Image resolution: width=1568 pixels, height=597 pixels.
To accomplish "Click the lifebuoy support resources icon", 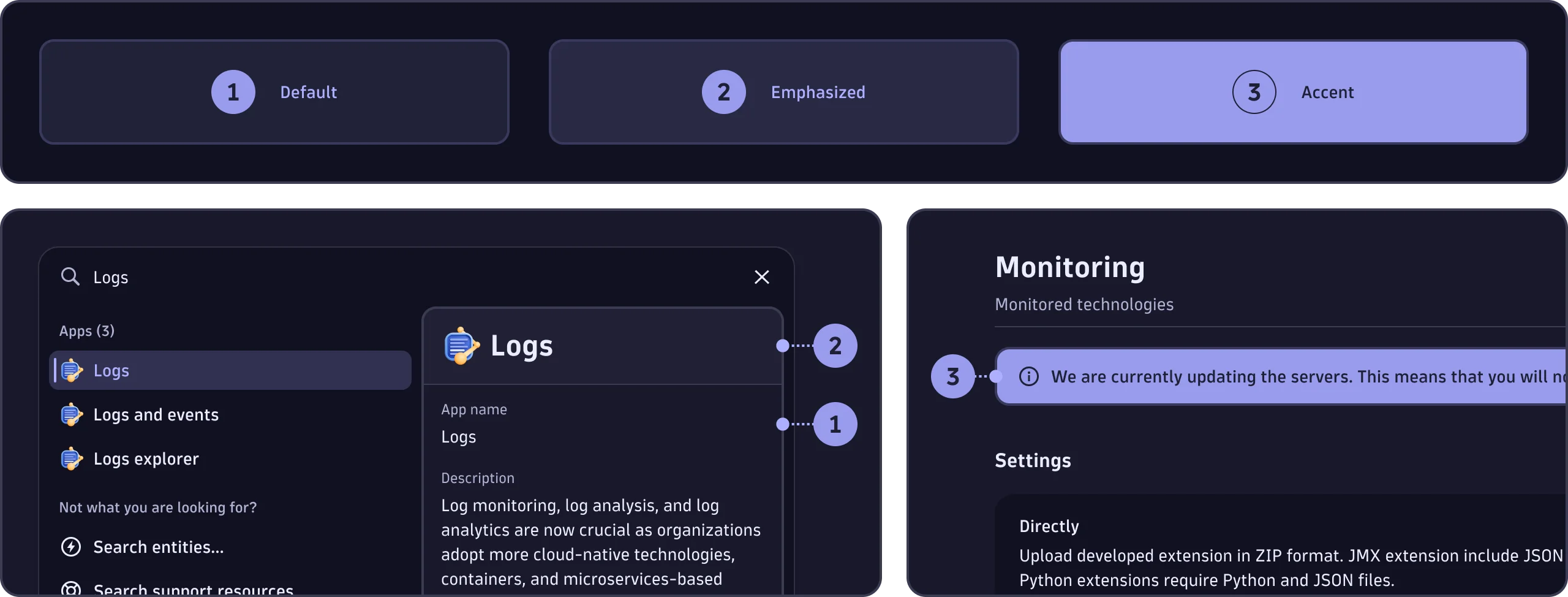I will [x=71, y=589].
